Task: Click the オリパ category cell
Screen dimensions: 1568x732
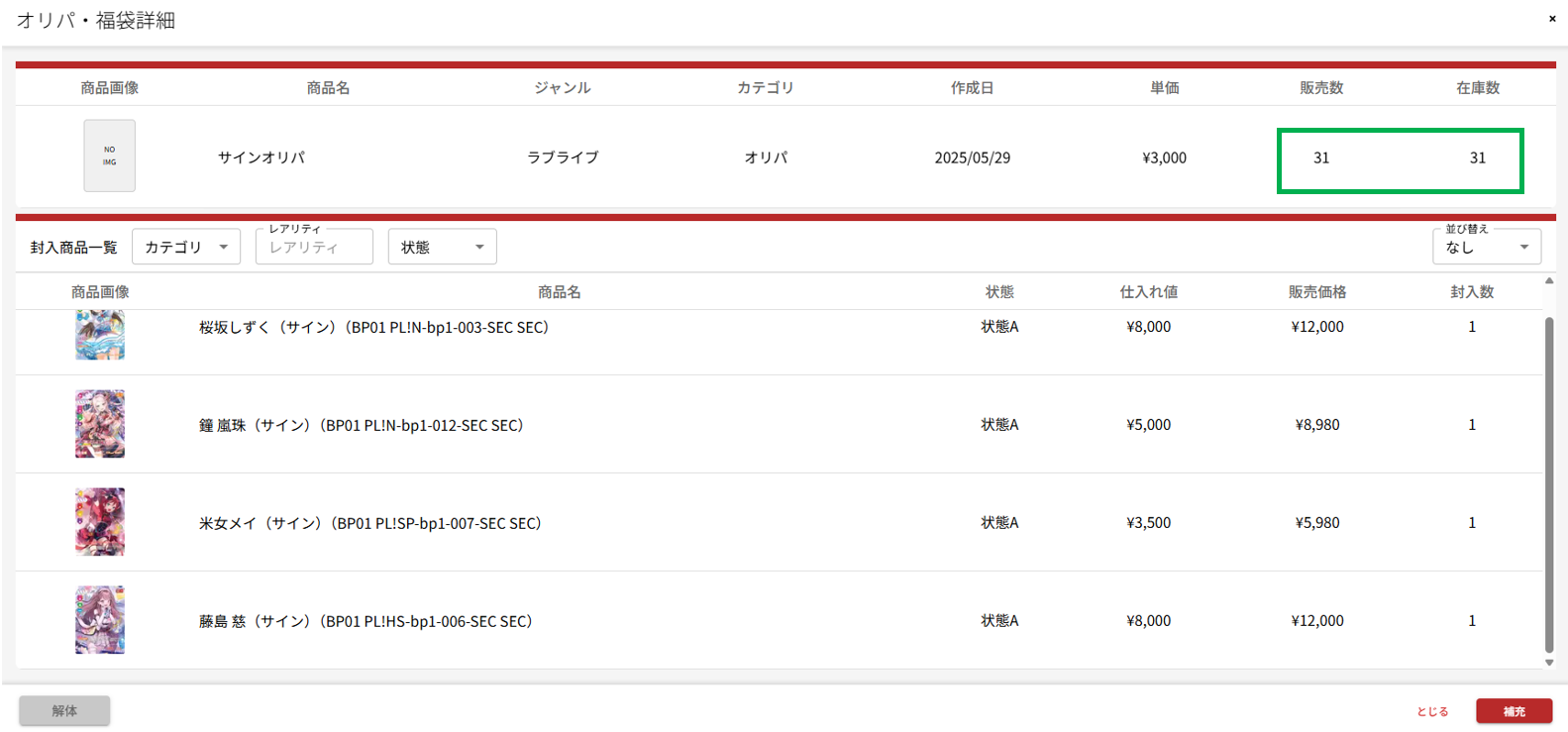Action: [766, 157]
